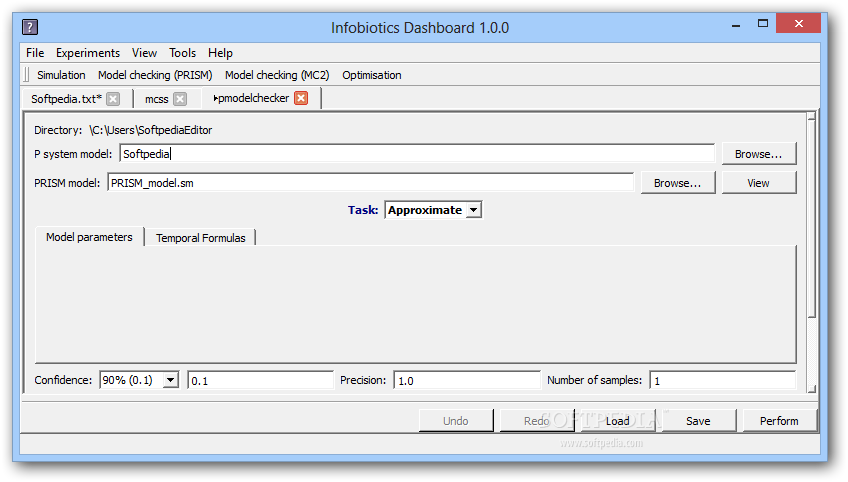Switch to Temporal Formulas tab

[x=201, y=237]
